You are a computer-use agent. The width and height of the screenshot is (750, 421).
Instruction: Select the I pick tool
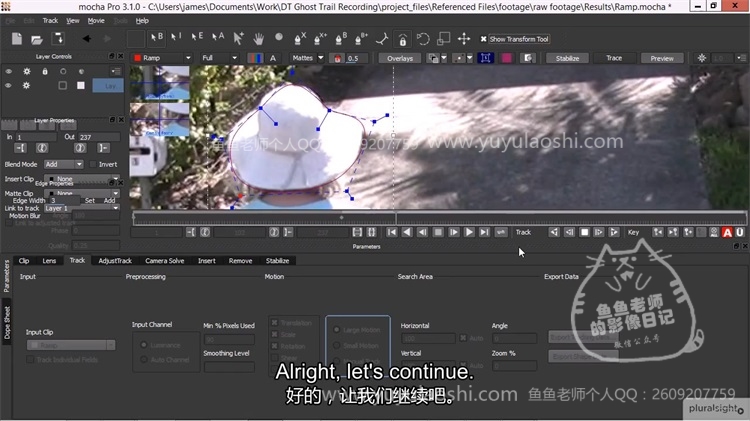(176, 37)
